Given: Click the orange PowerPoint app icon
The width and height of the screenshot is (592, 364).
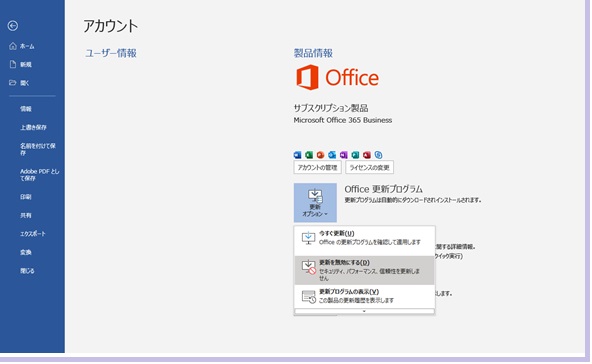Looking at the screenshot, I should 321,155.
